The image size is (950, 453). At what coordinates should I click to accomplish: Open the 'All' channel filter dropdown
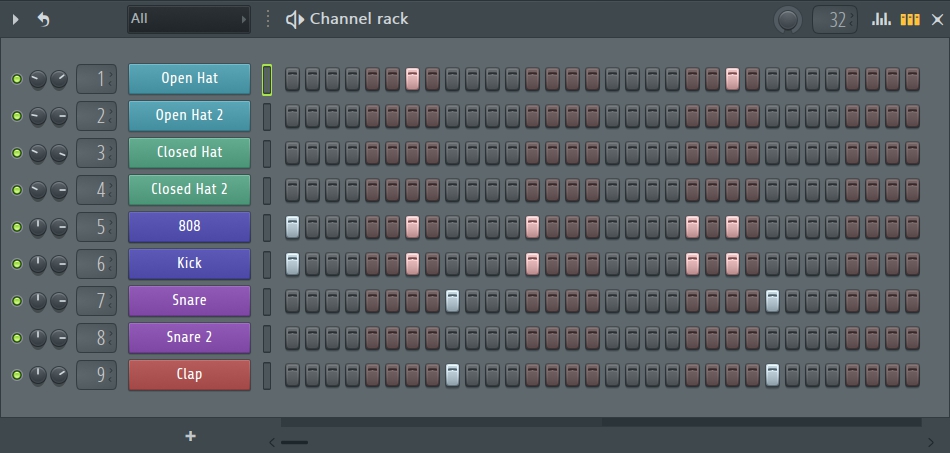click(189, 19)
